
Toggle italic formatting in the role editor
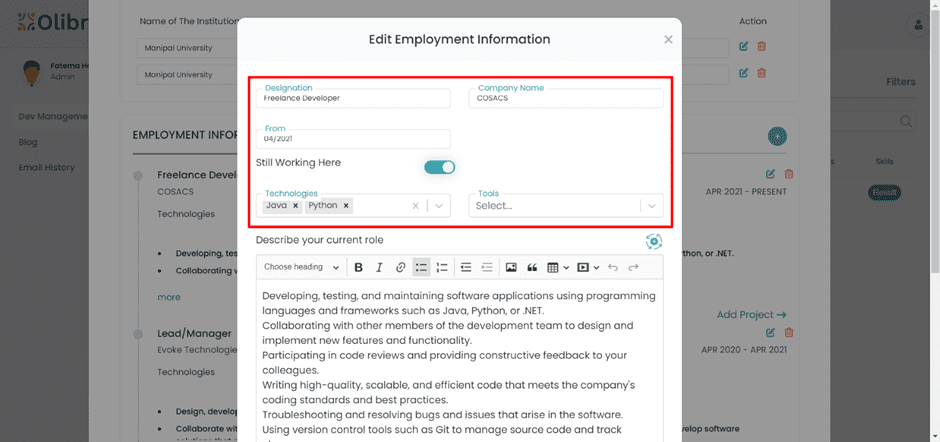click(379, 267)
